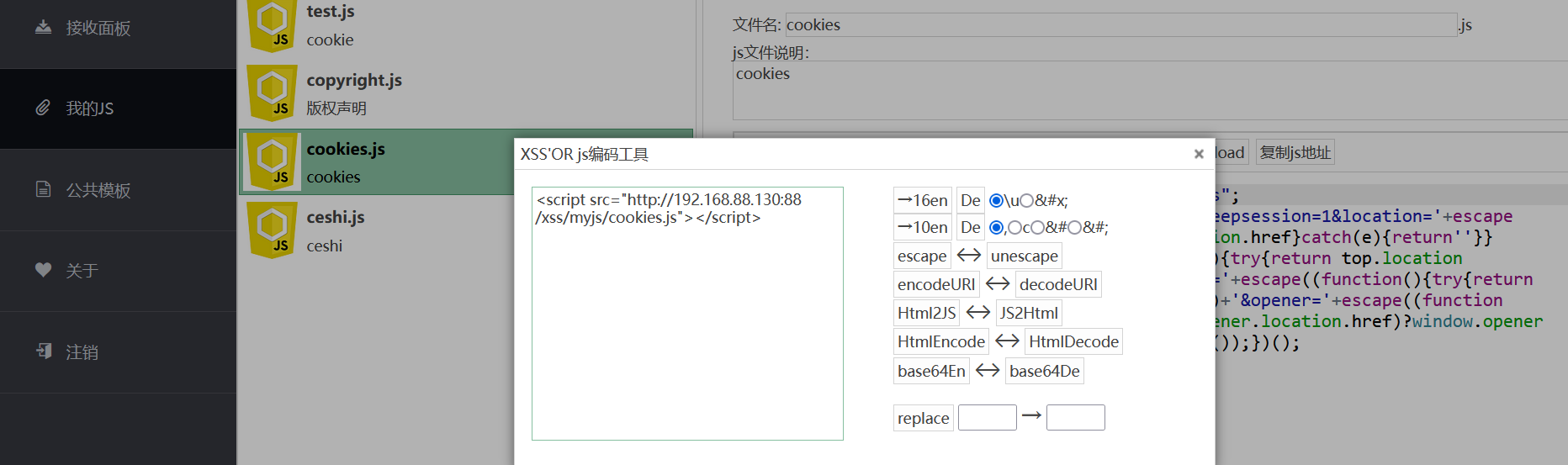Click the JS icon of ceshi.js

pos(272,230)
